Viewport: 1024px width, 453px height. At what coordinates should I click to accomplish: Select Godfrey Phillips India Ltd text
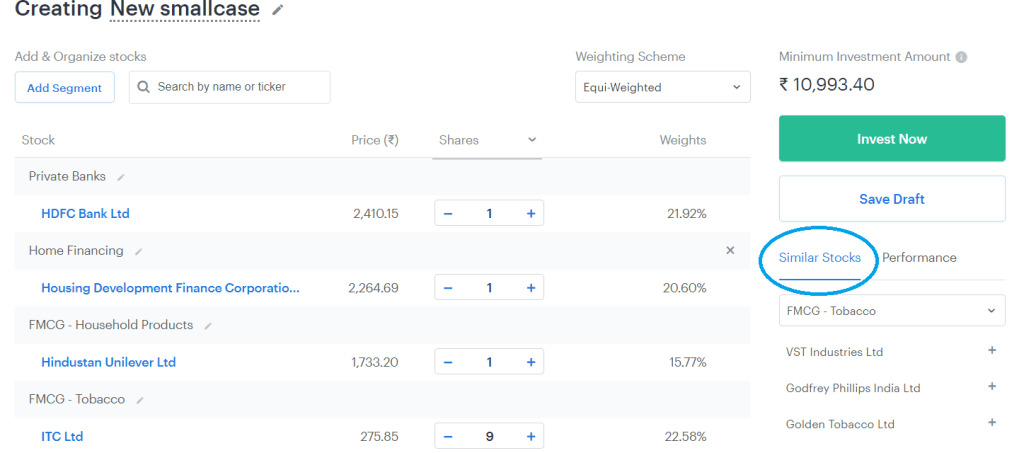pyautogui.click(x=853, y=388)
